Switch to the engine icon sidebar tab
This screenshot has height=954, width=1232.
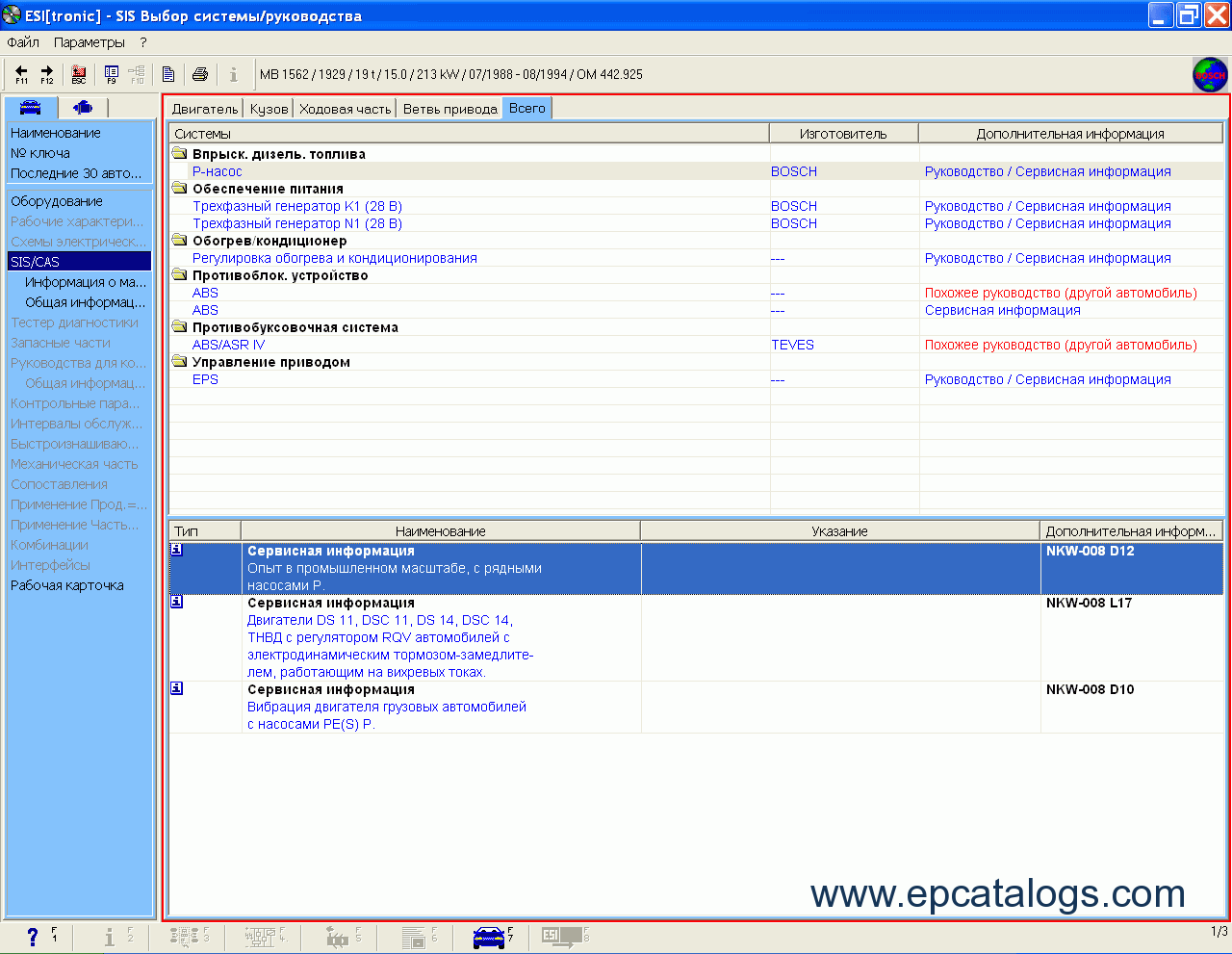(83, 107)
